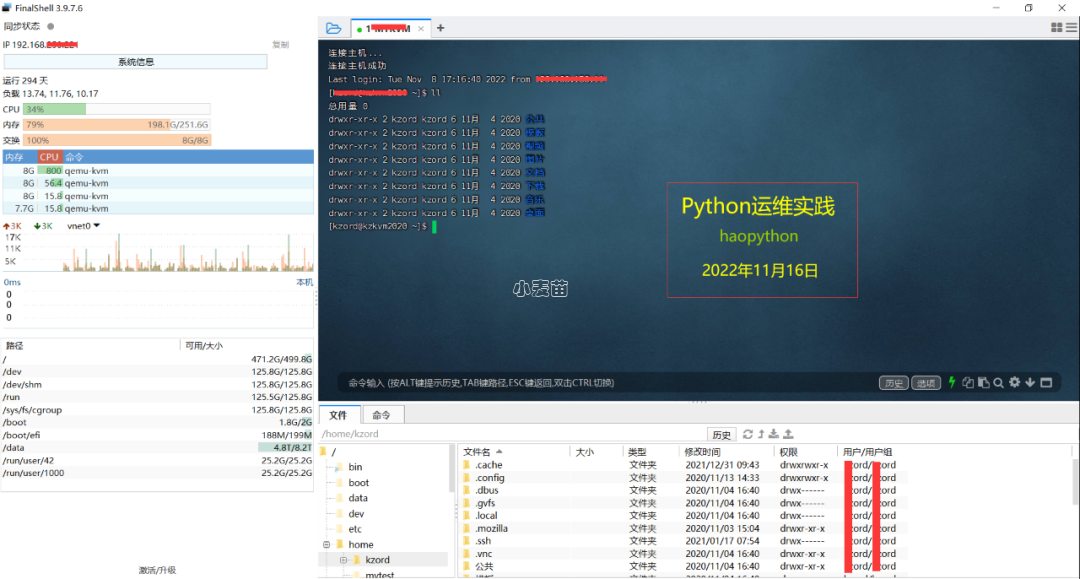Click the paste icon in terminal toolbar
Image resolution: width=1080 pixels, height=579 pixels.
[x=983, y=382]
